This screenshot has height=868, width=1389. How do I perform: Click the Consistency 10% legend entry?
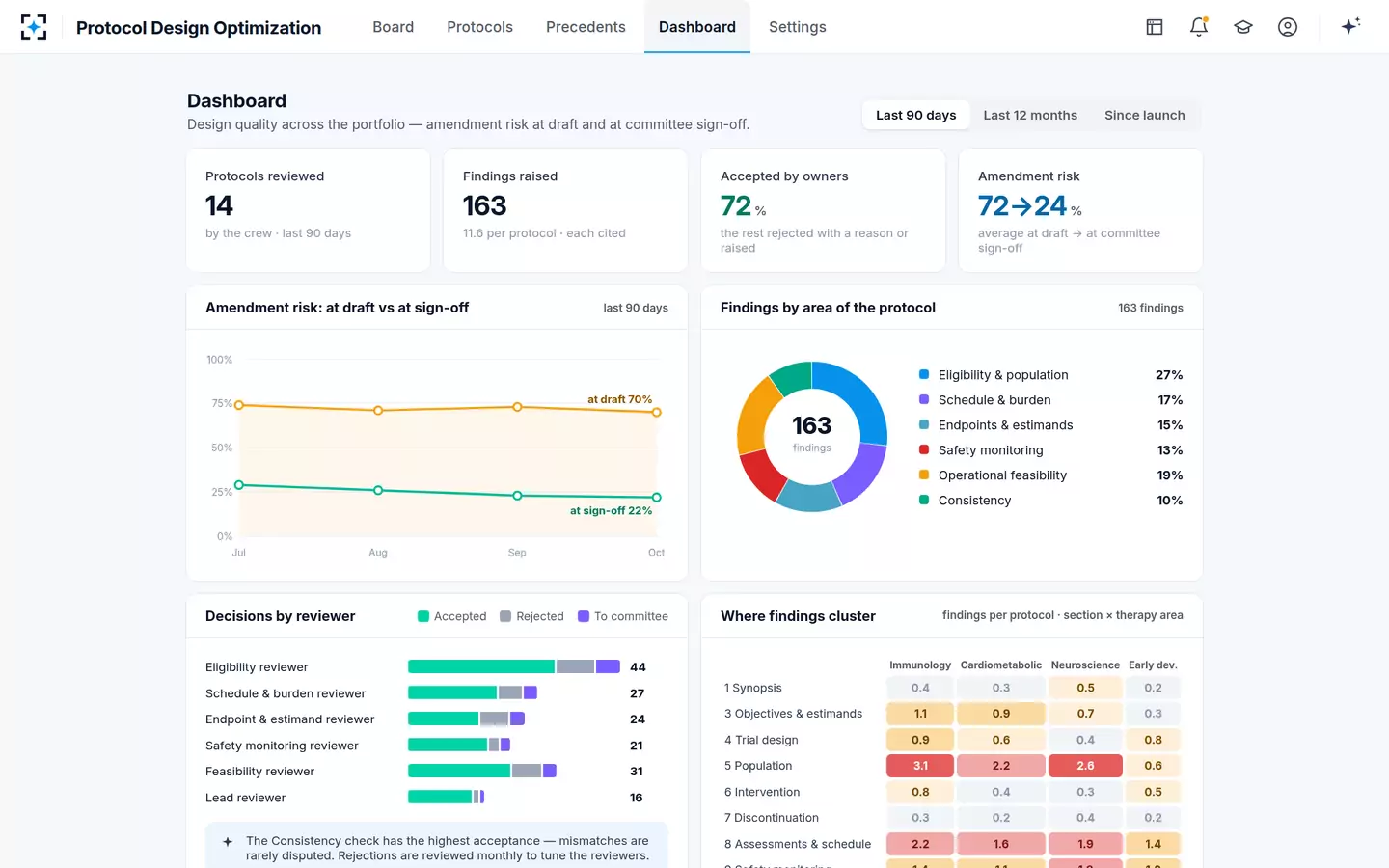(1050, 500)
